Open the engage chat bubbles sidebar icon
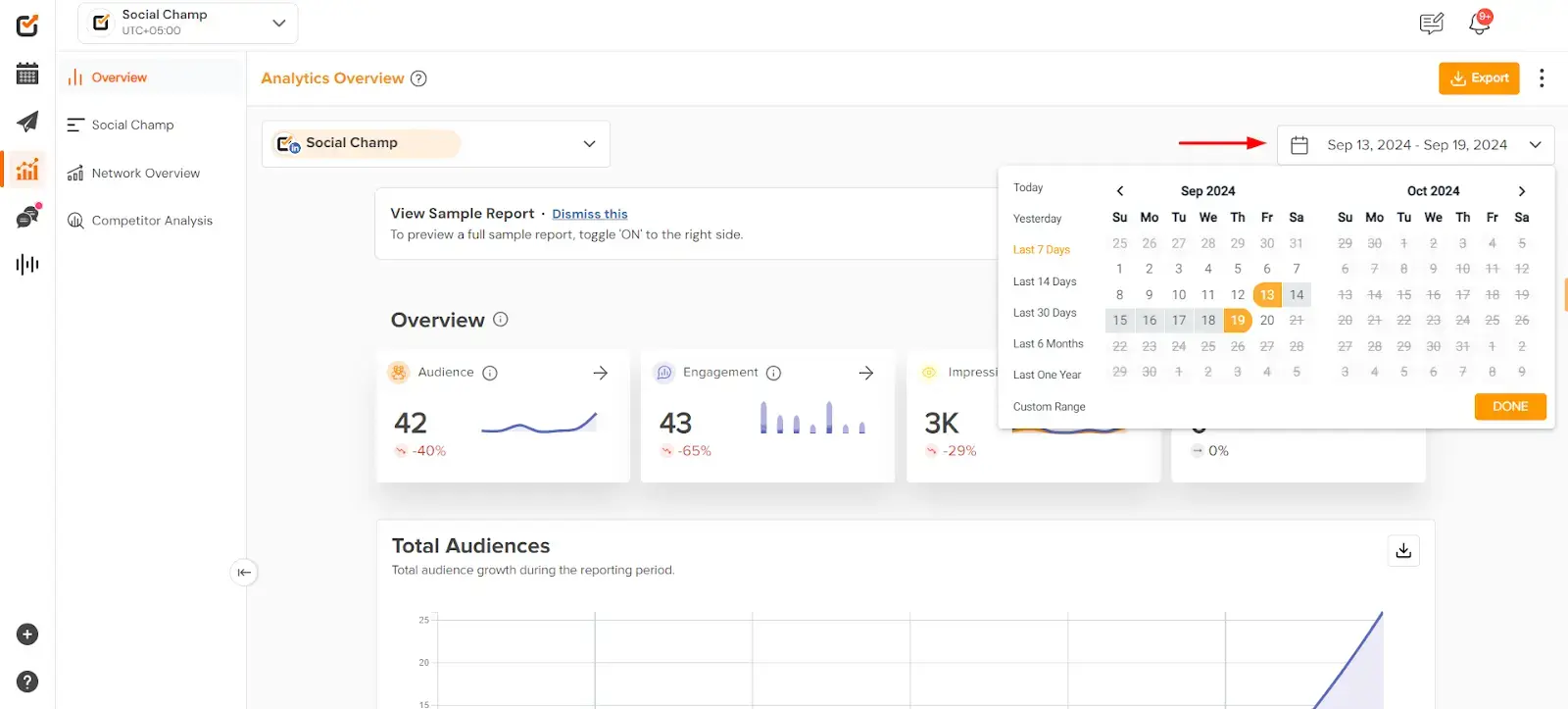1568x709 pixels. click(x=27, y=217)
